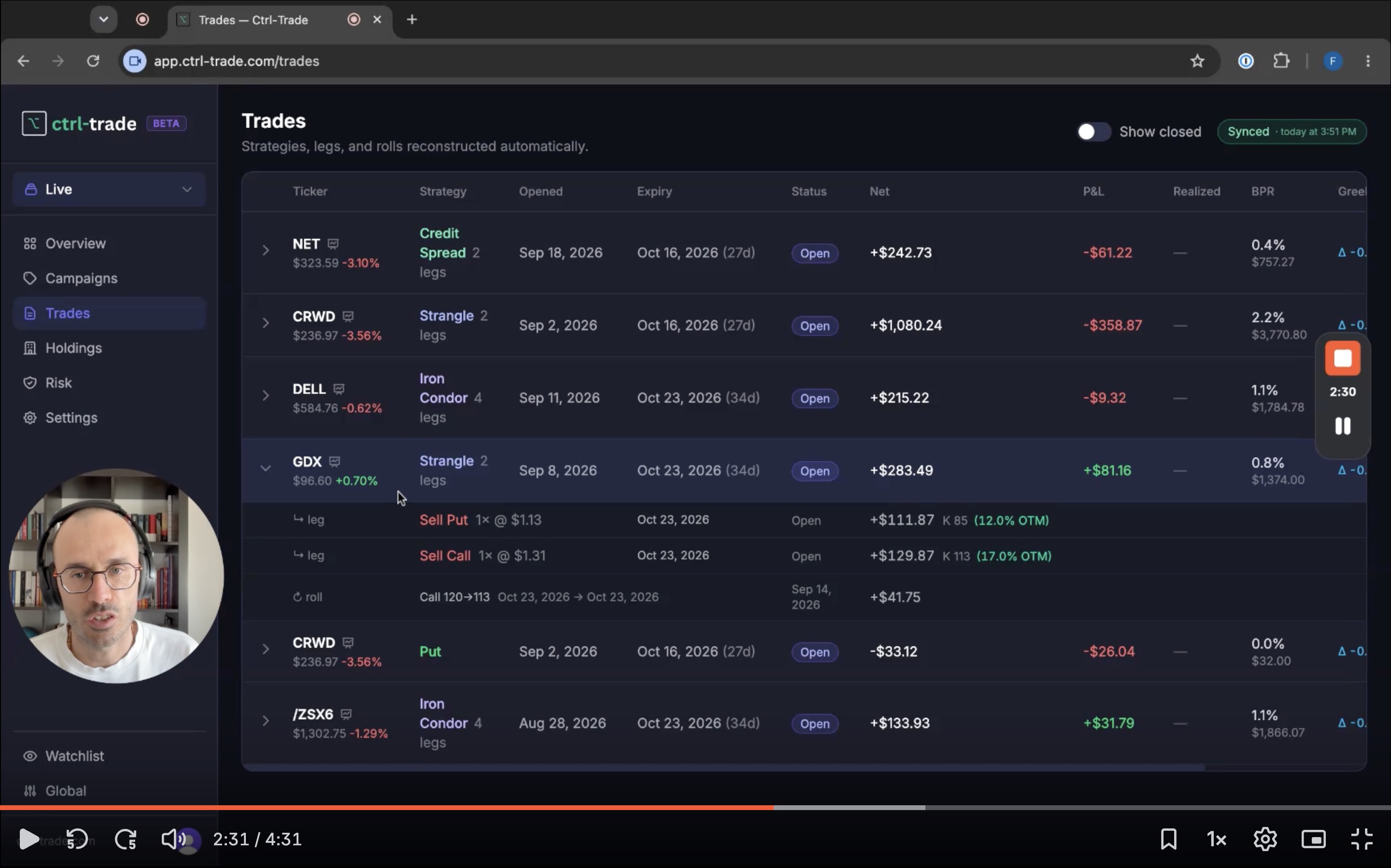
Task: Pause the recording in the floating recorder
Action: point(1342,426)
